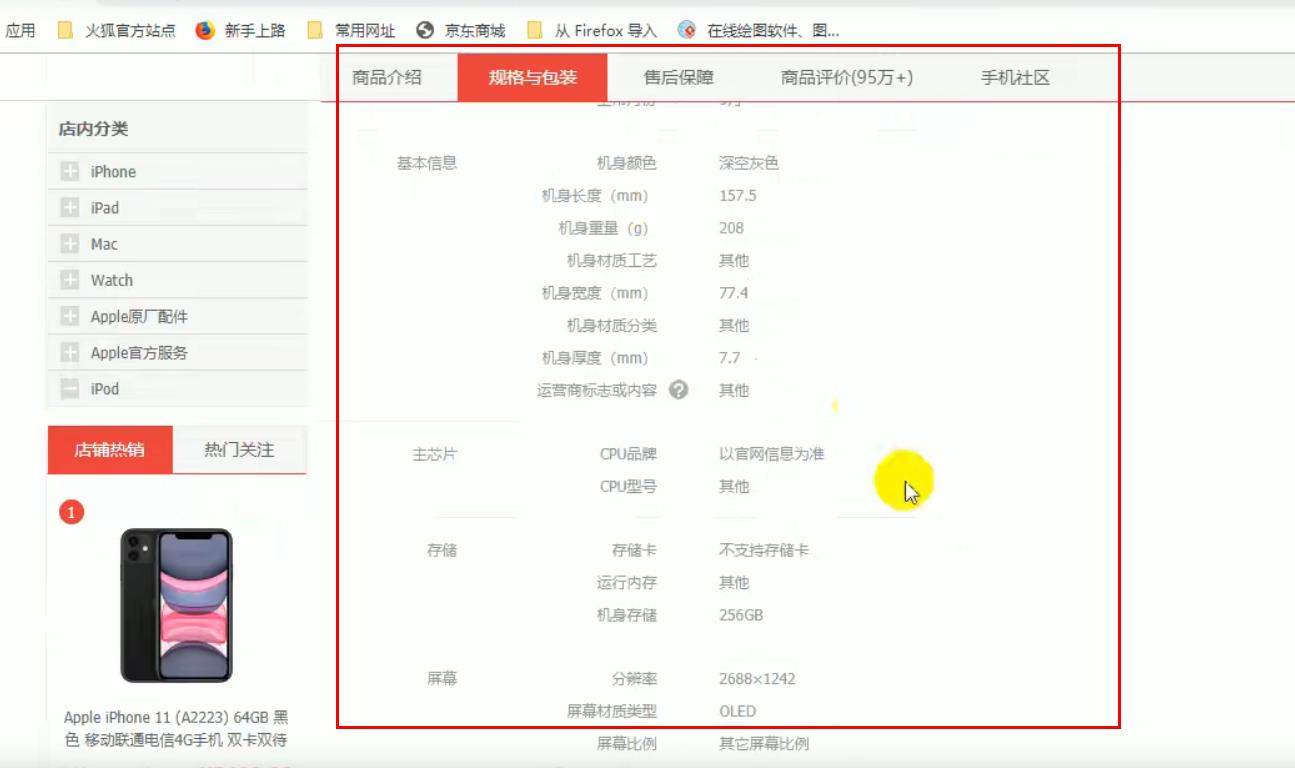Click the 店内分类 header

click(93, 129)
